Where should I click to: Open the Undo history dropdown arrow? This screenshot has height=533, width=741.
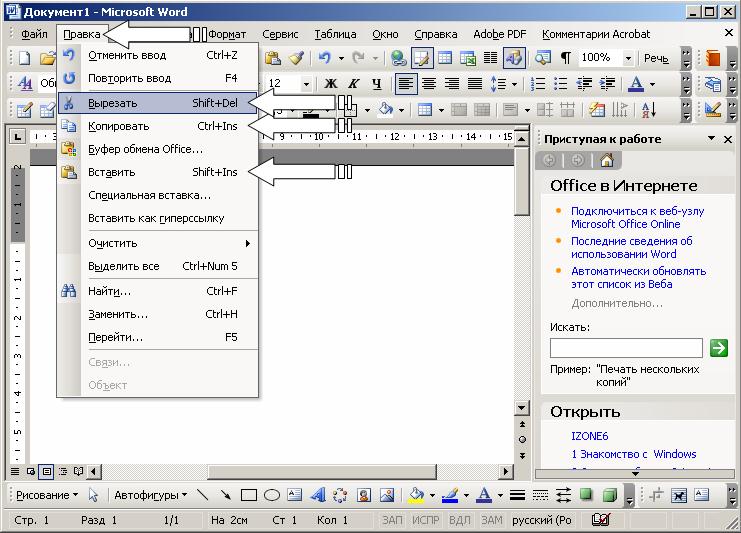click(x=341, y=59)
